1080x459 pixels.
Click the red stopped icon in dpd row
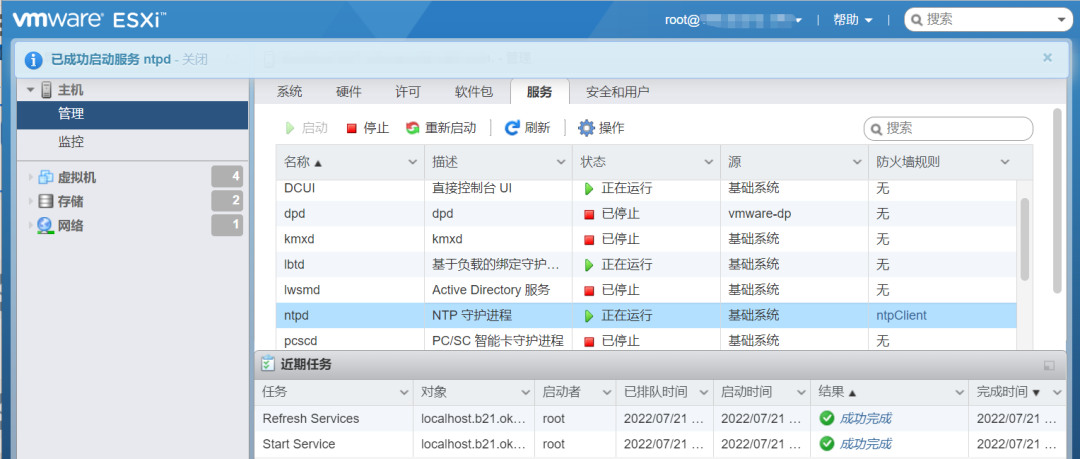click(589, 214)
